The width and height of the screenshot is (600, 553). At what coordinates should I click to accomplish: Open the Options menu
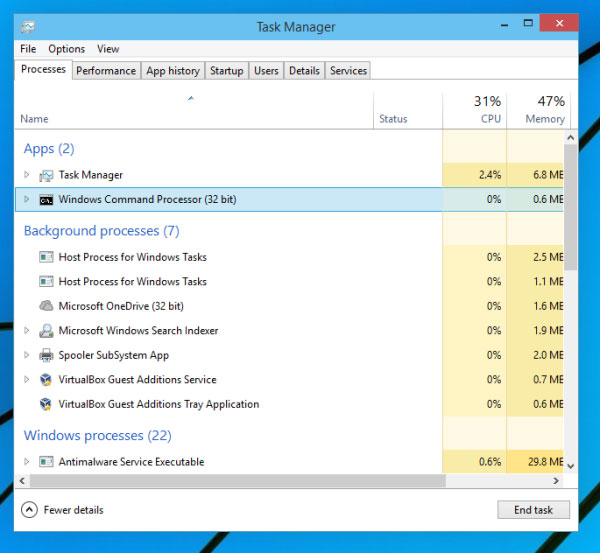(67, 49)
